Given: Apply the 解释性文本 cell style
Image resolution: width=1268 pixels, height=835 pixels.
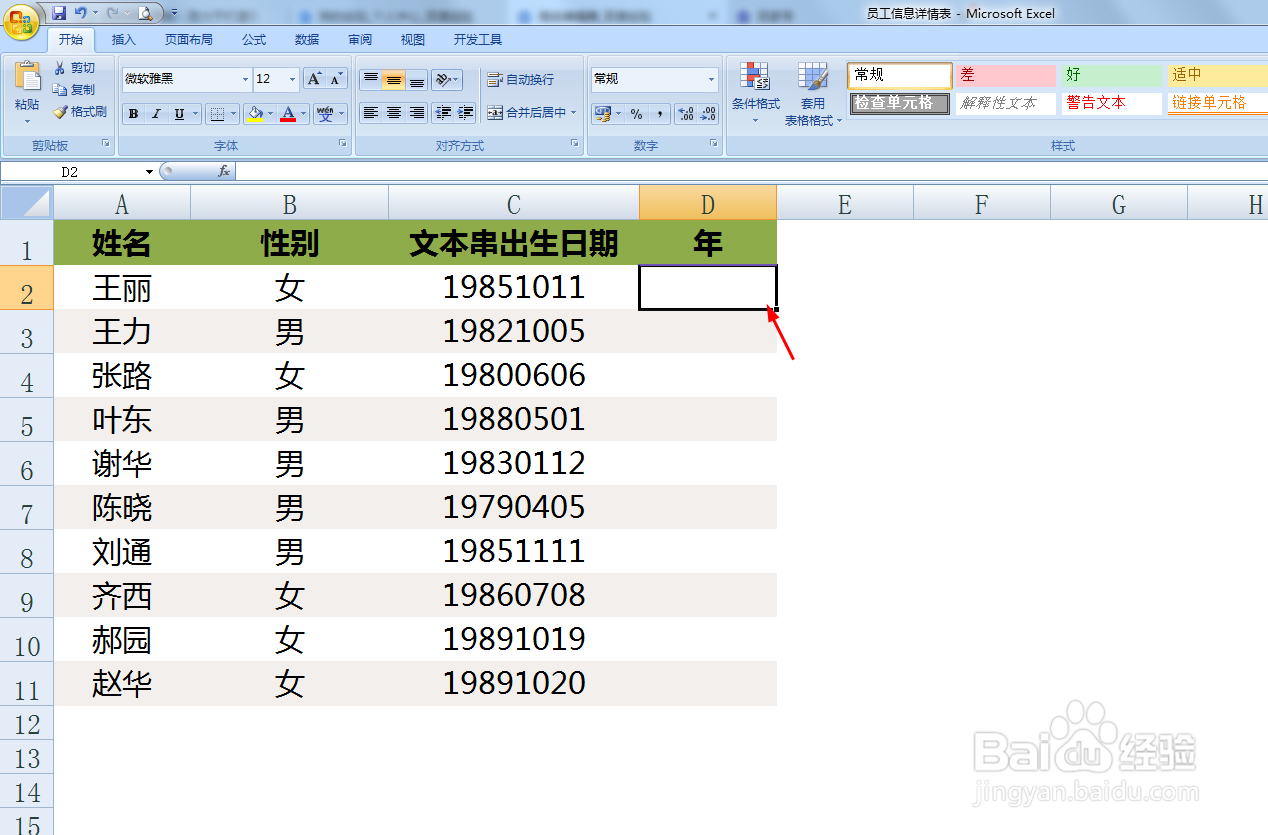Looking at the screenshot, I should pos(1005,103).
